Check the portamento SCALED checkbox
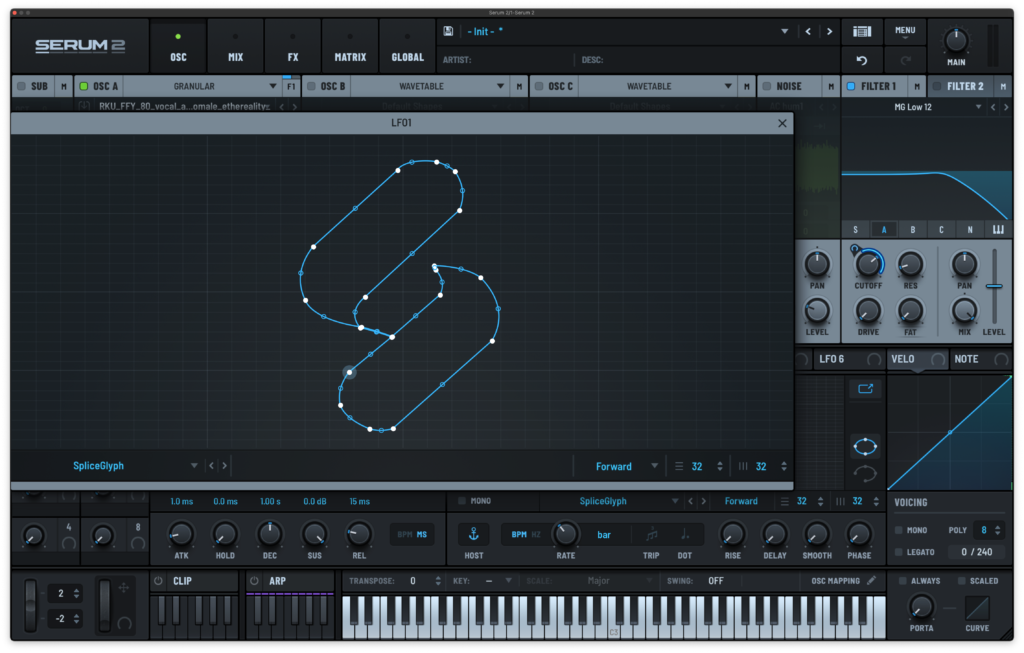 pyautogui.click(x=962, y=581)
